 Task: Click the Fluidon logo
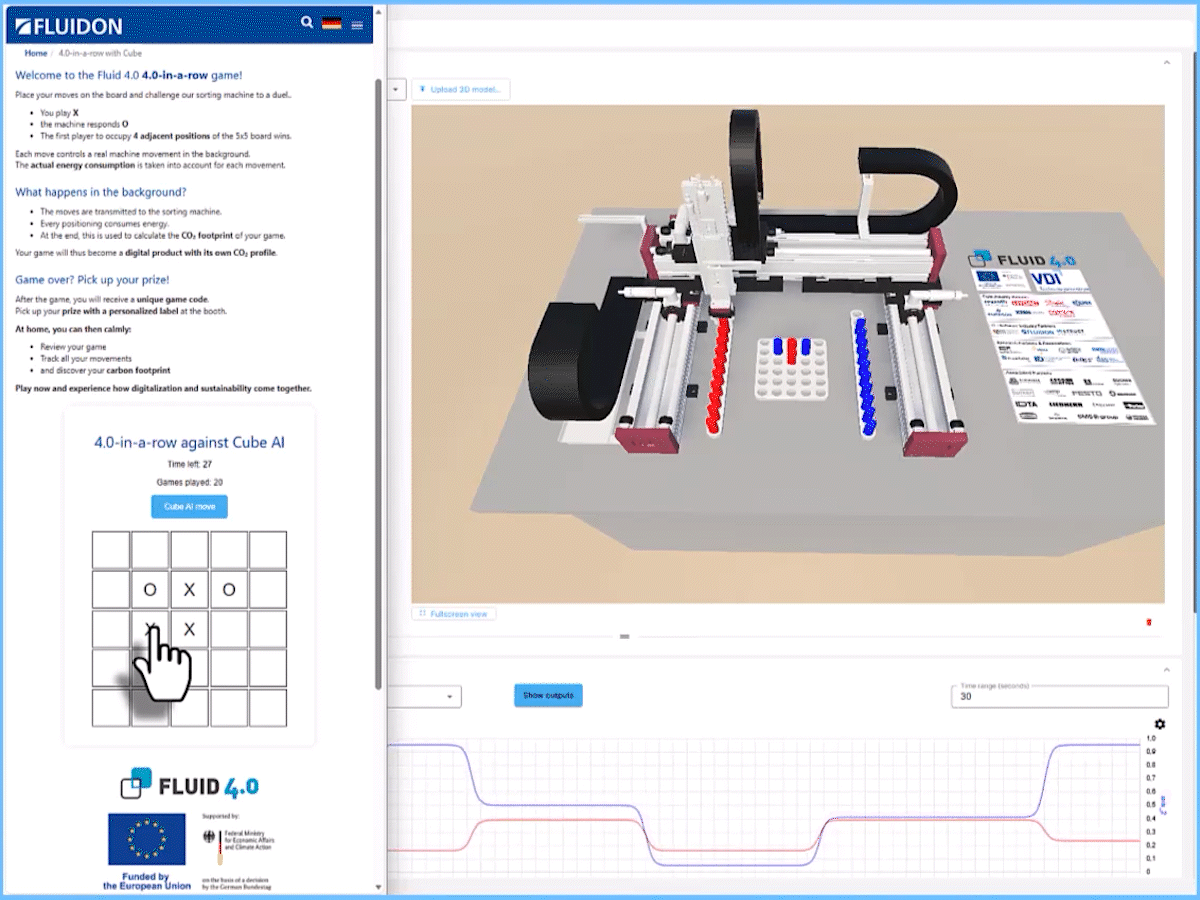69,26
